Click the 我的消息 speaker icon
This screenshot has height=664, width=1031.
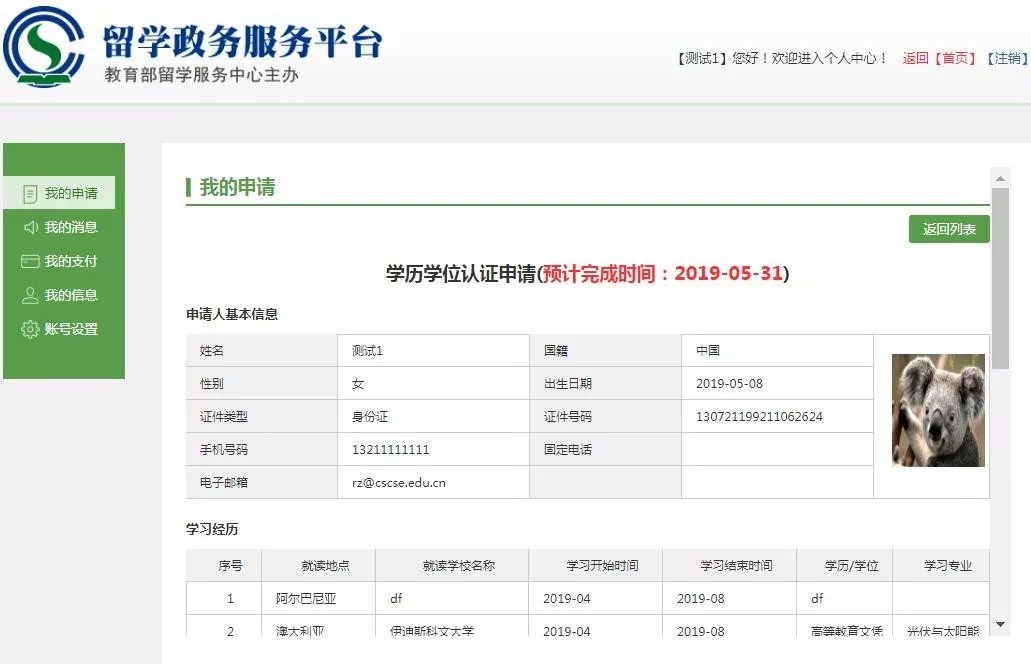pos(30,227)
